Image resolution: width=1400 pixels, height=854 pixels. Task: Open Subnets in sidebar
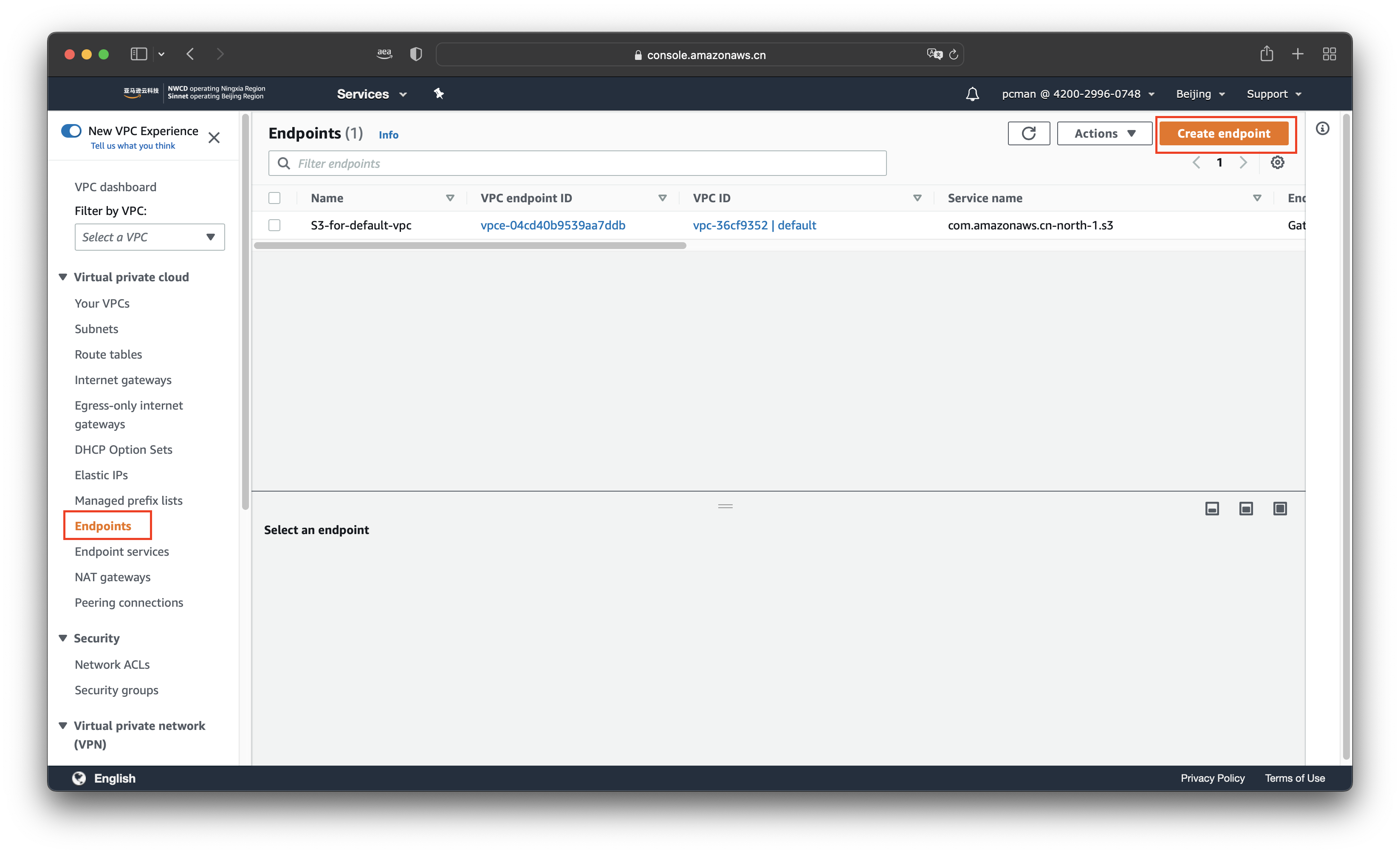(x=96, y=329)
